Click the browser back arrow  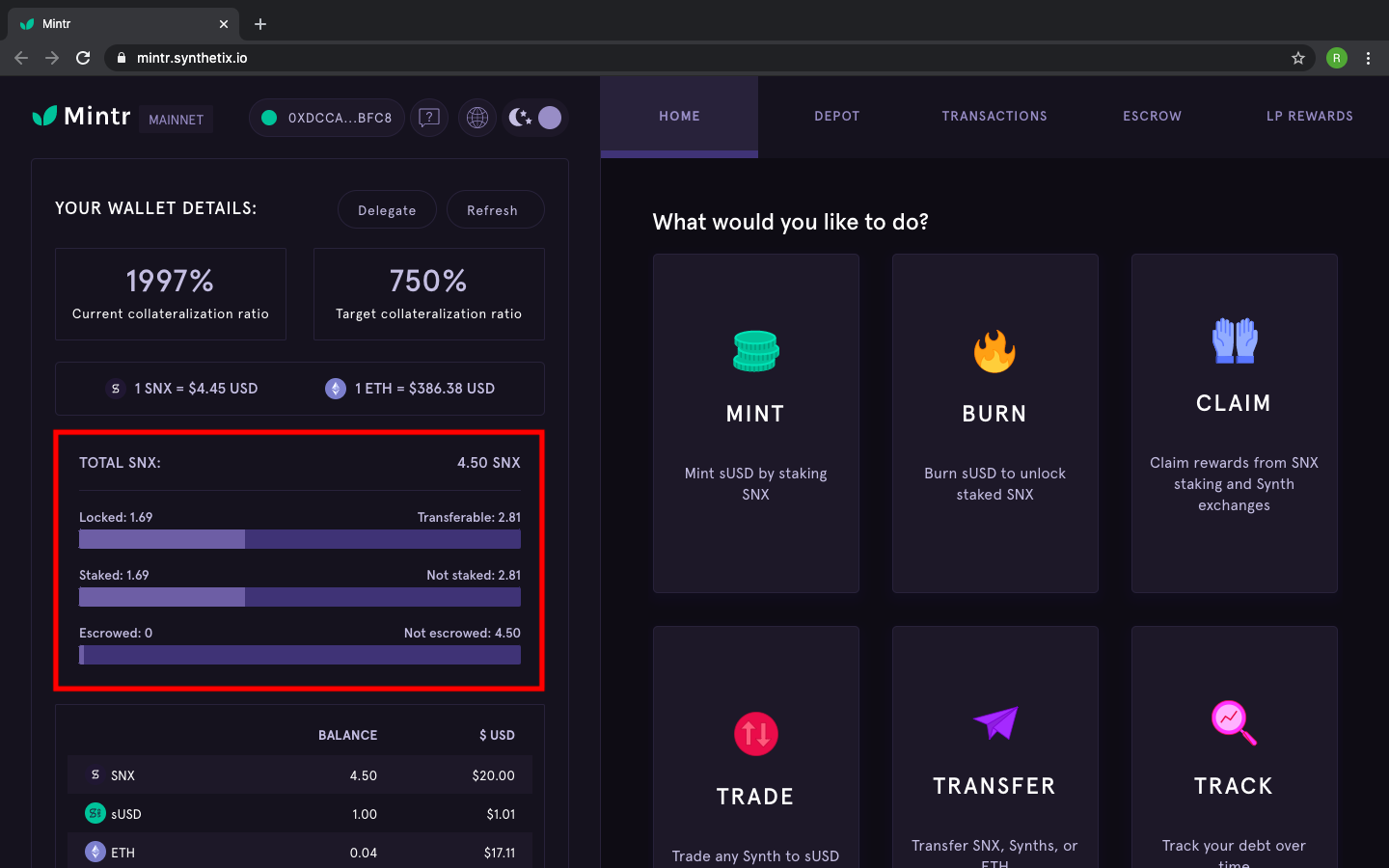click(21, 58)
